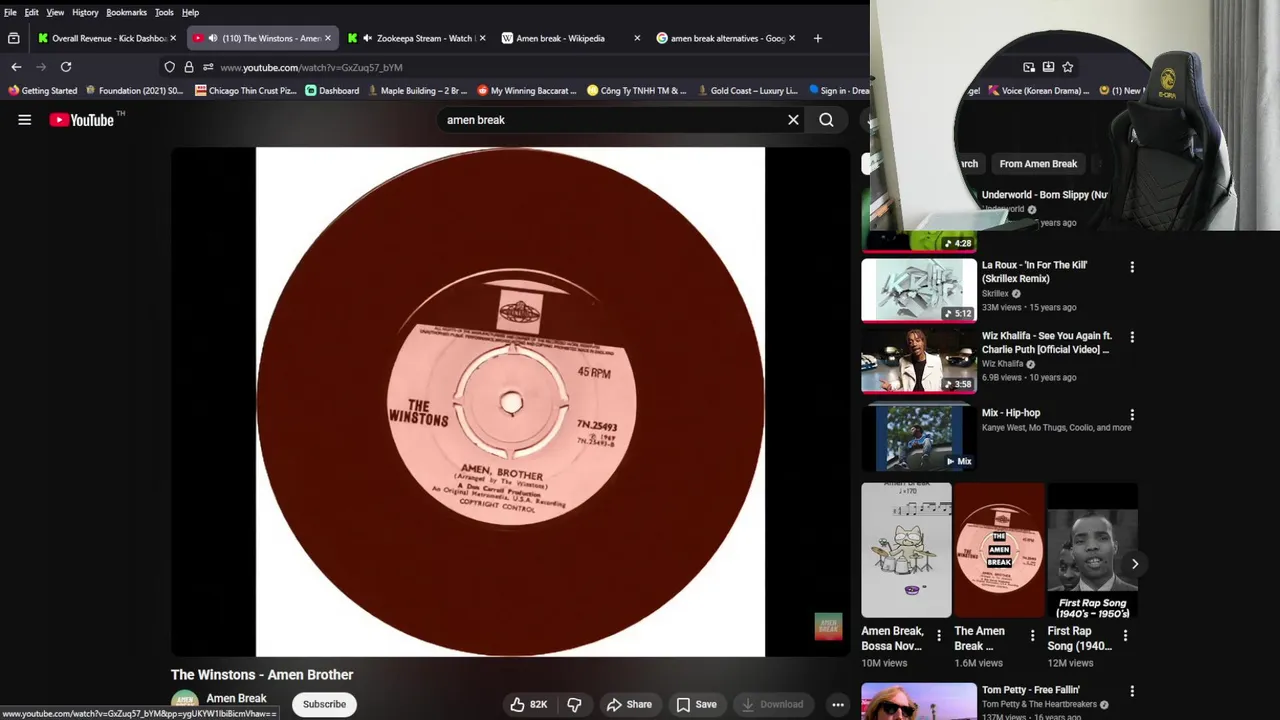The height and width of the screenshot is (720, 1280).
Task: Close the Overall Revenue Kick Dashboard tab
Action: point(173,38)
